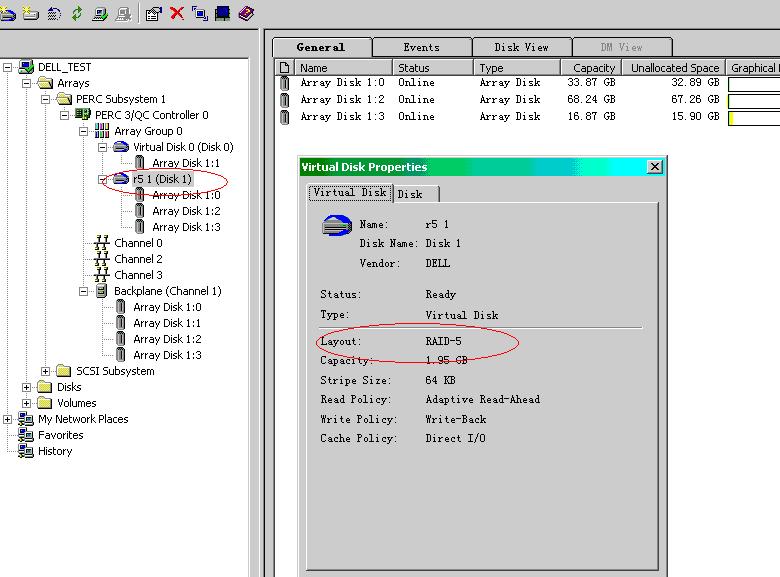Click the rescan toolbar icon
The image size is (780, 577).
[54, 13]
